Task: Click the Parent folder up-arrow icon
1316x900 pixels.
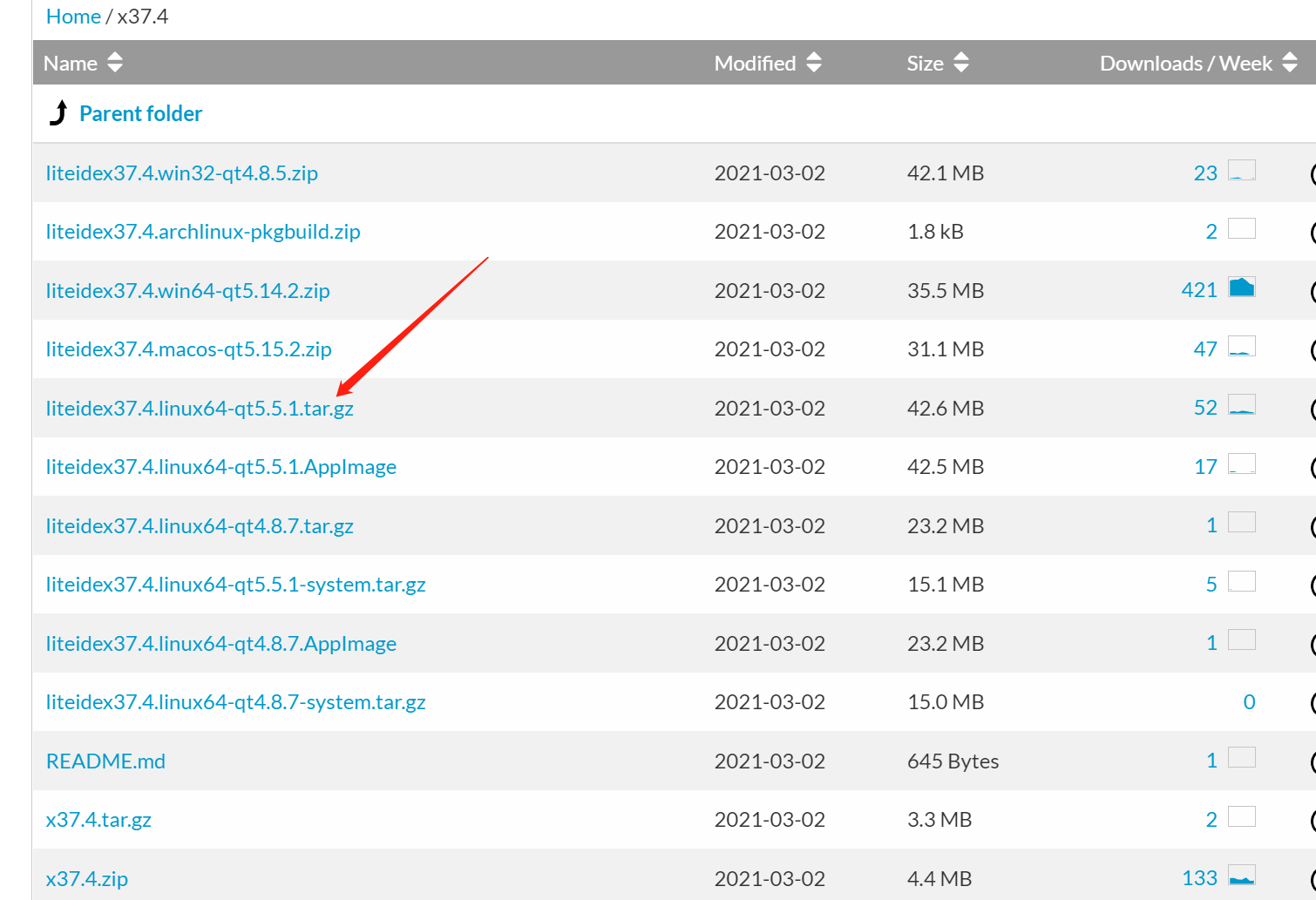Action: [58, 113]
